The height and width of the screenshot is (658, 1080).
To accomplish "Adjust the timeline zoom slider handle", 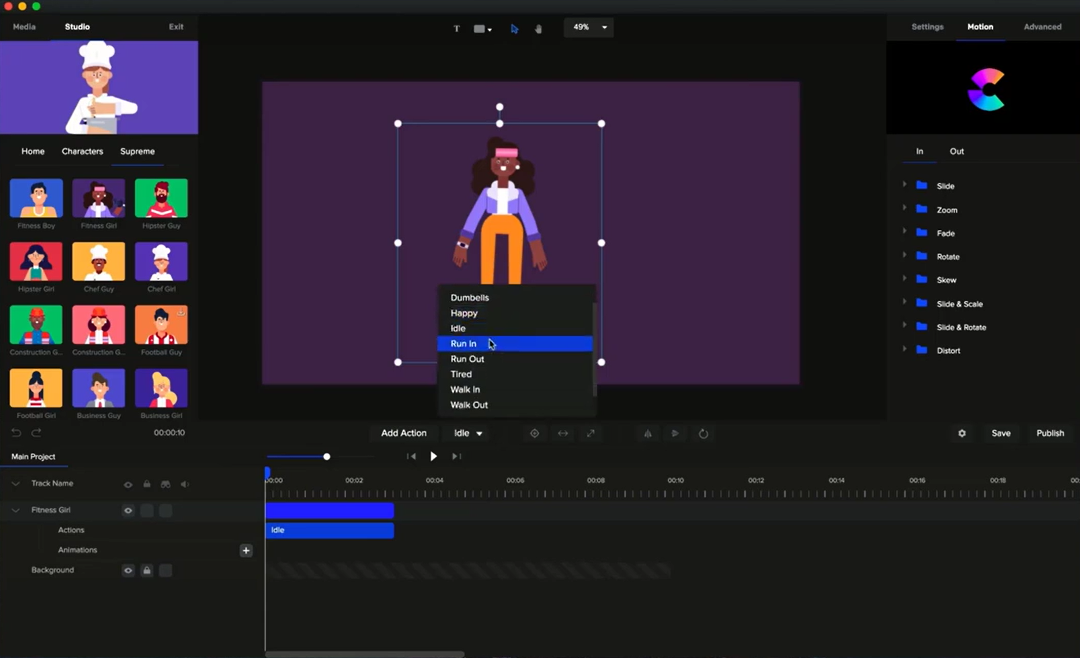I will [326, 456].
